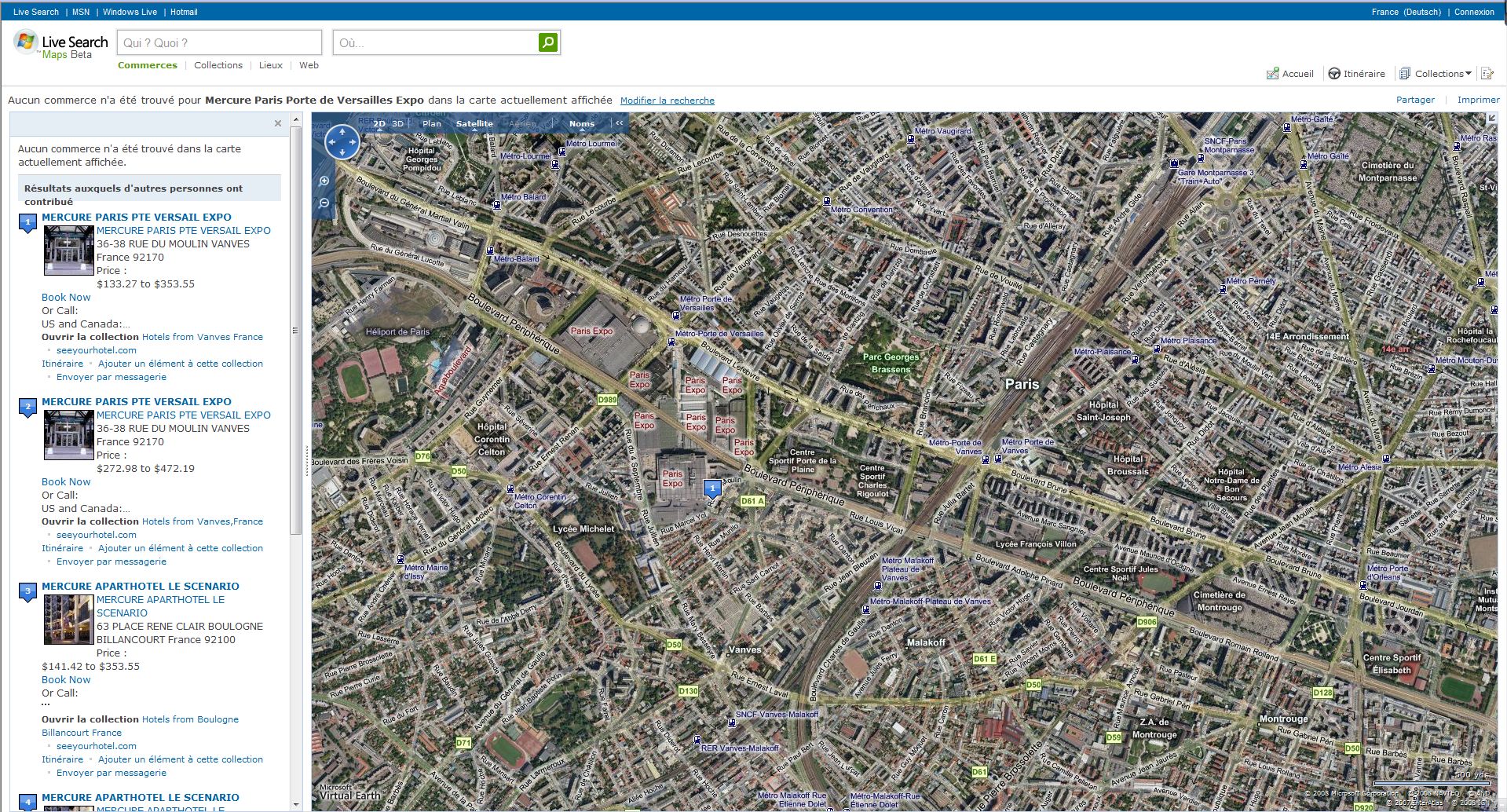1507x812 pixels.
Task: Select the Lieux search tab
Action: pos(271,65)
